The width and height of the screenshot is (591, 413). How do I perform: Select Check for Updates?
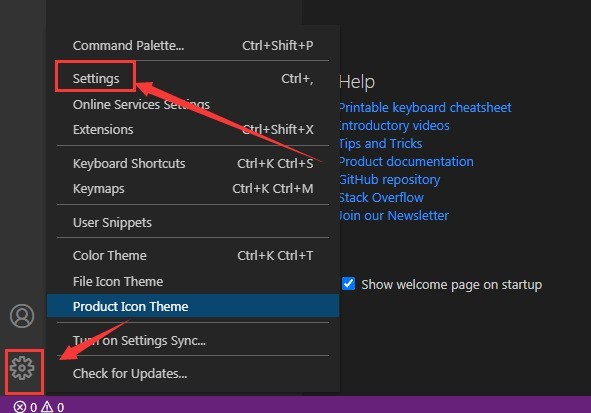(x=193, y=373)
